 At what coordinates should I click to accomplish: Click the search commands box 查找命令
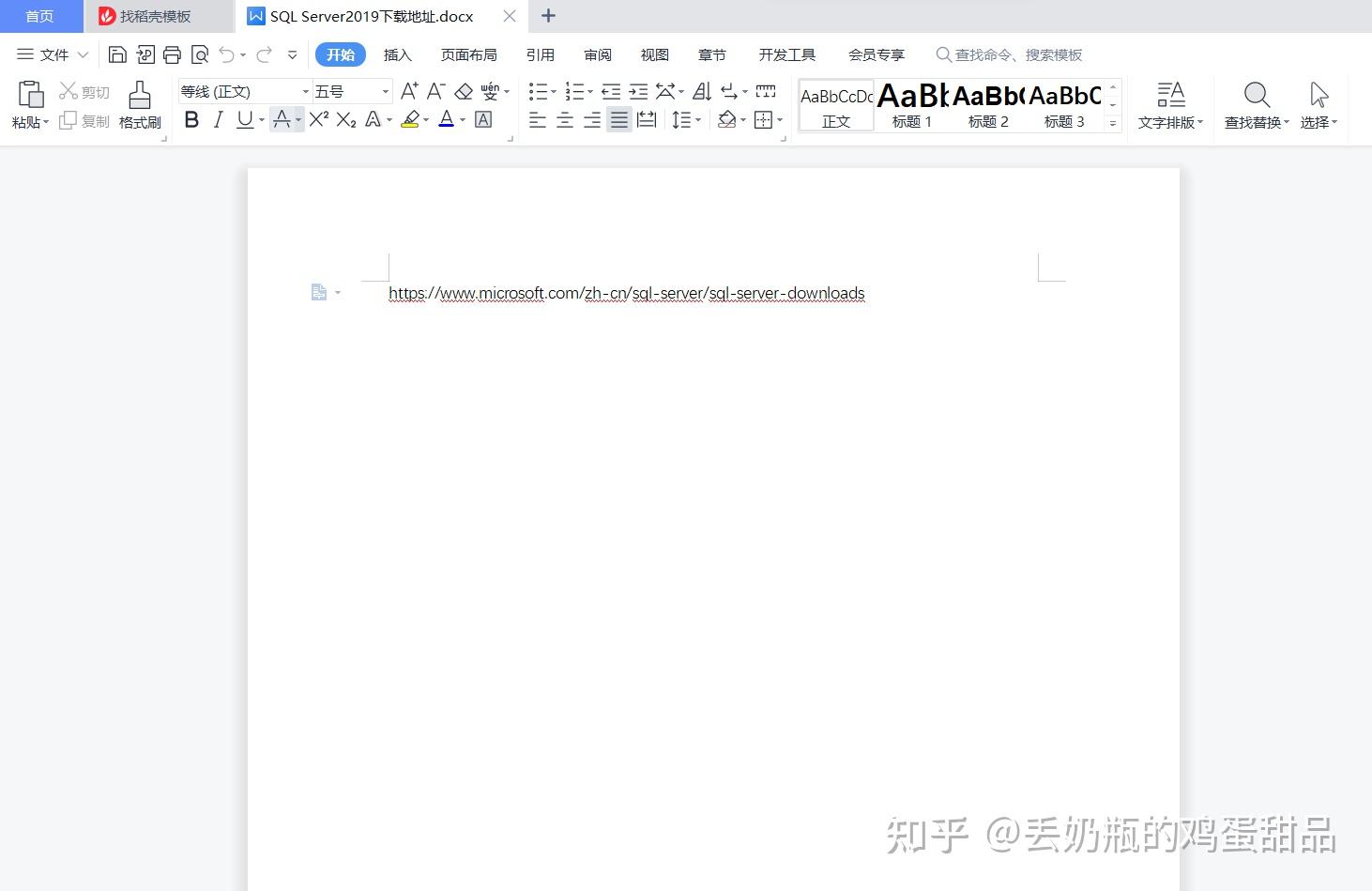pos(1010,54)
